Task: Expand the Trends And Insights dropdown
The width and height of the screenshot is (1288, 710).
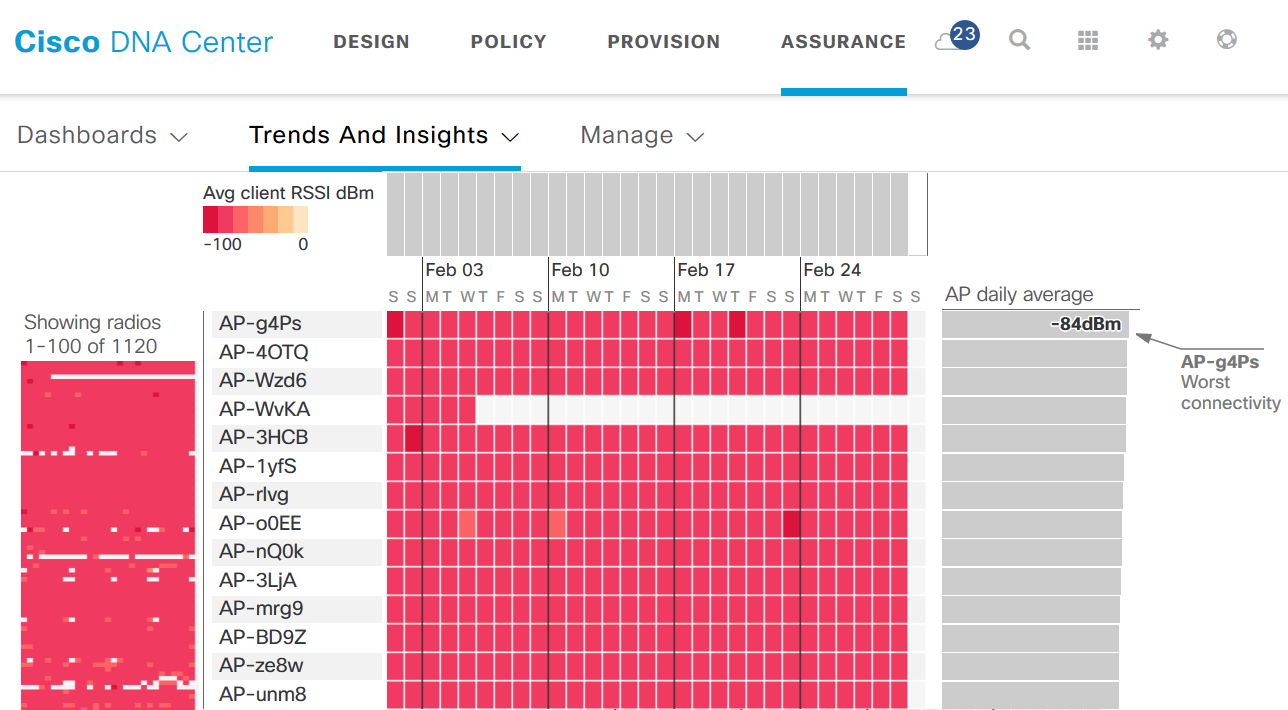Action: point(384,136)
